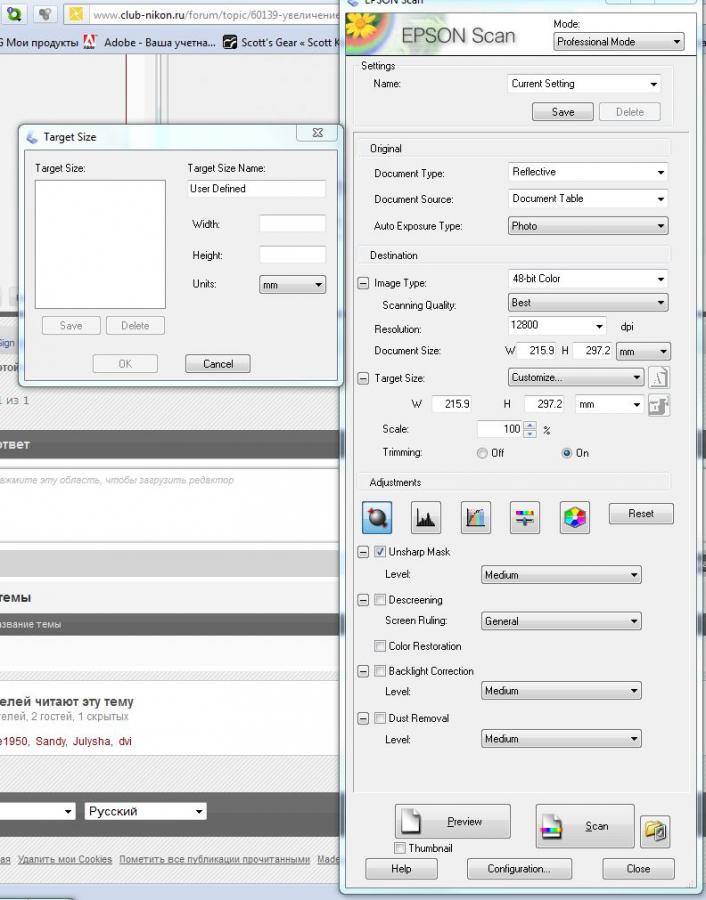
Task: Open the Auto Exposure Type dropdown
Action: point(588,226)
